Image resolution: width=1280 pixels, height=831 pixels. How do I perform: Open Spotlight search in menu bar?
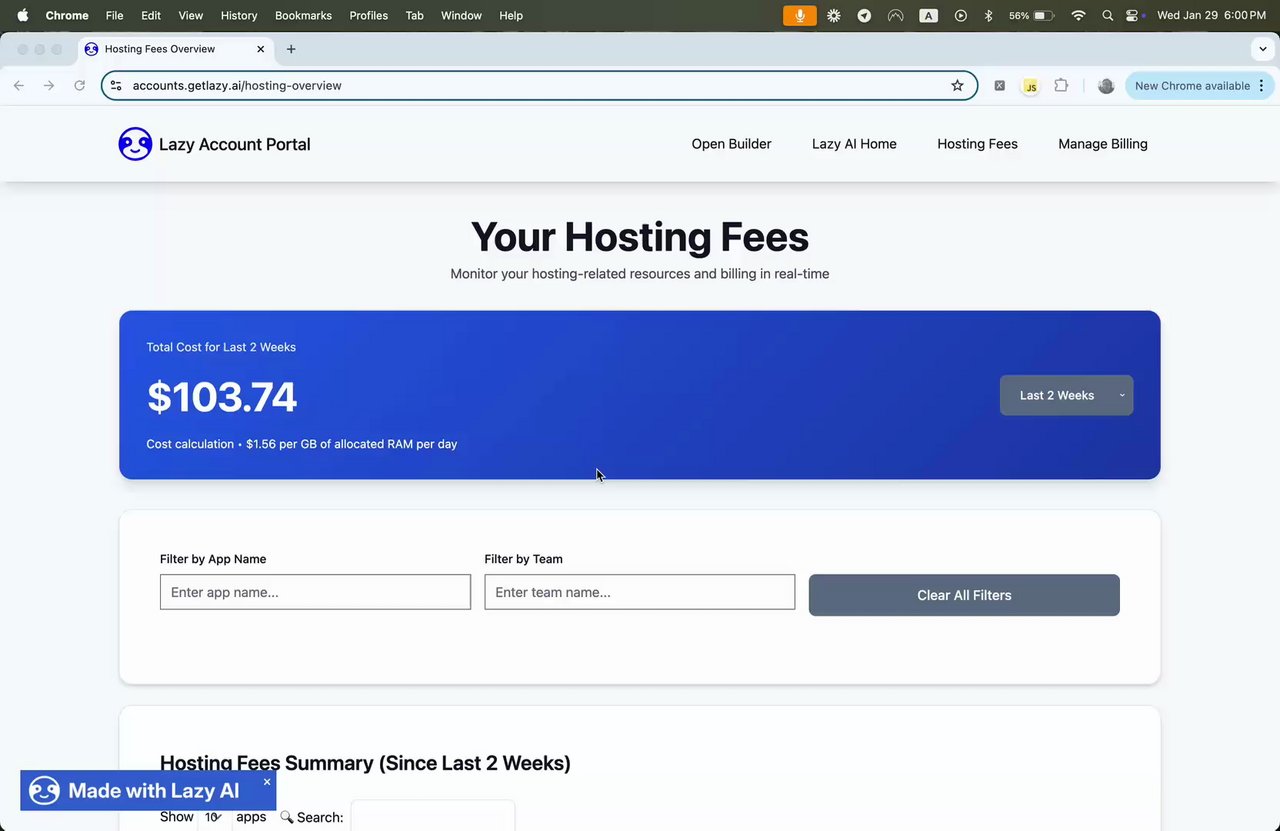[x=1107, y=16]
